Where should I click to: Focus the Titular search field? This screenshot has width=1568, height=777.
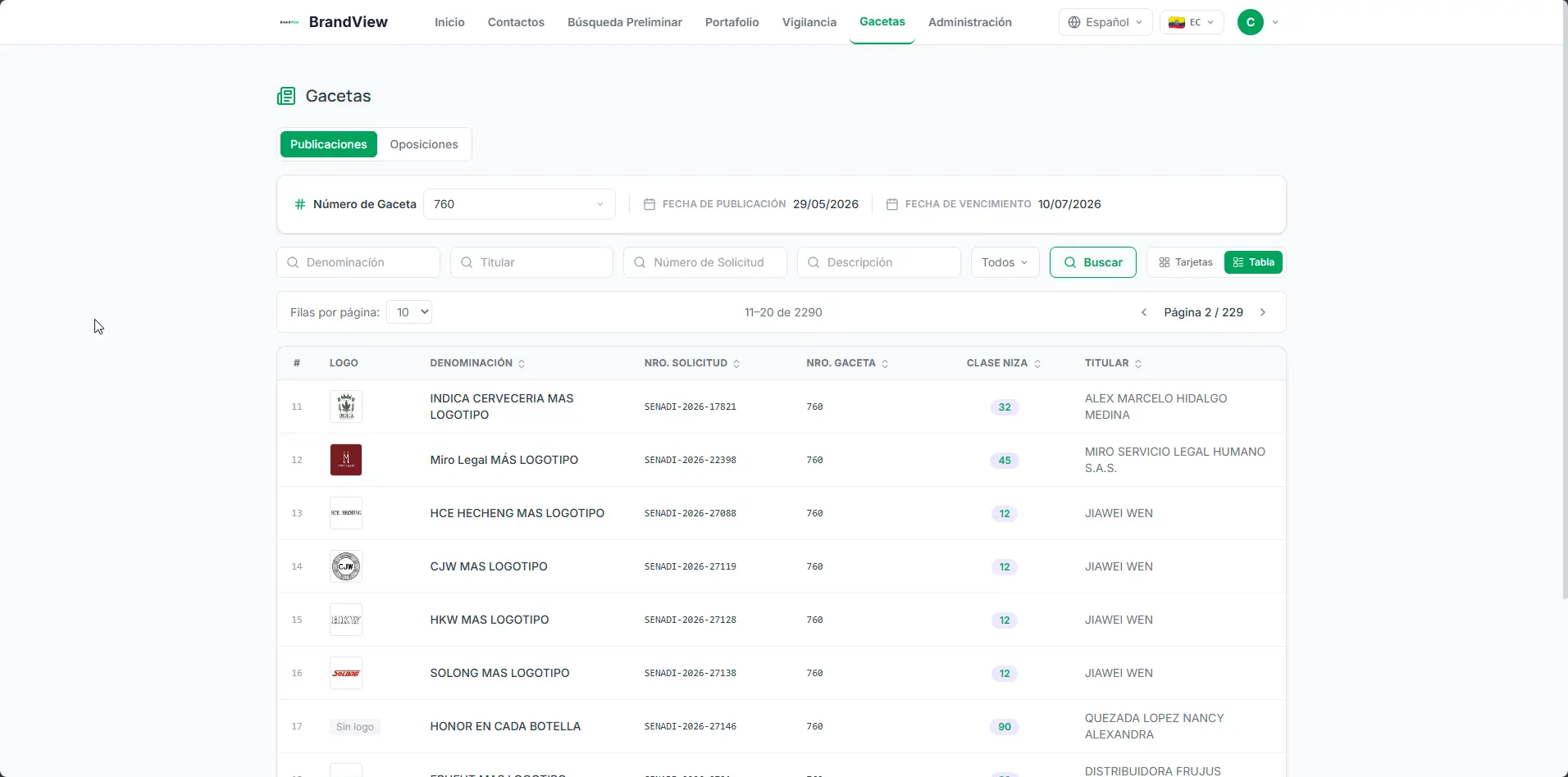point(531,262)
